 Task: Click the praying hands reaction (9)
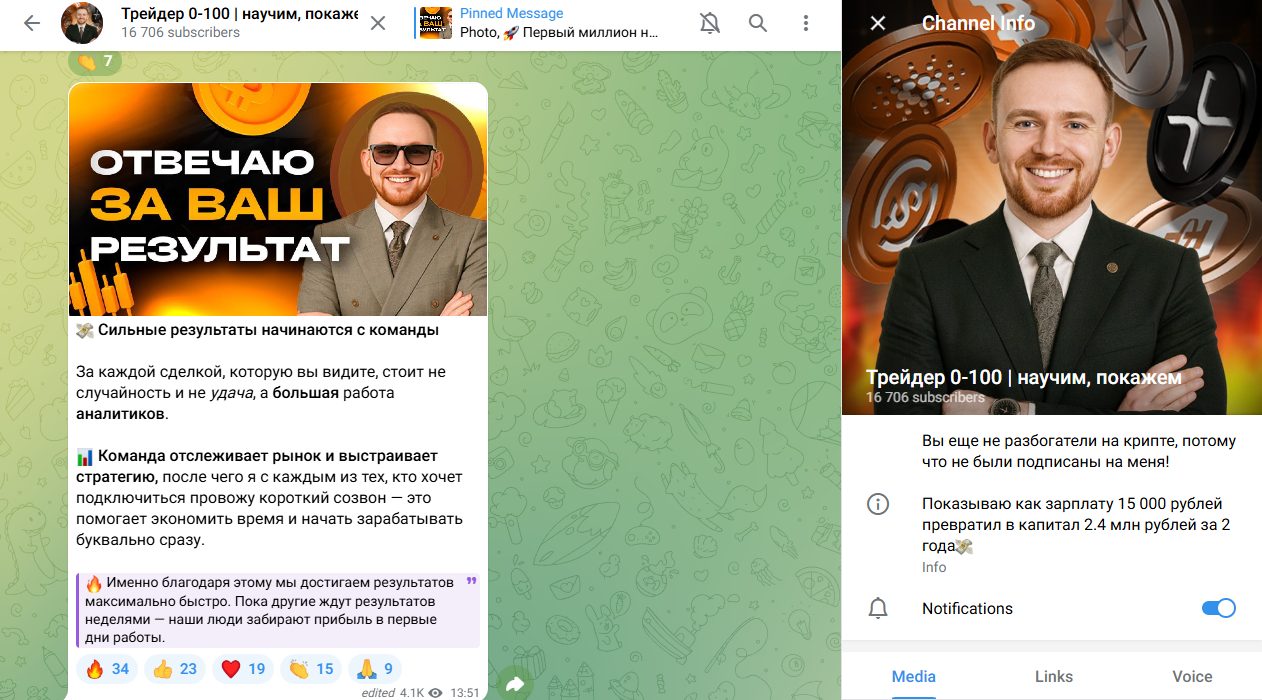[x=374, y=669]
